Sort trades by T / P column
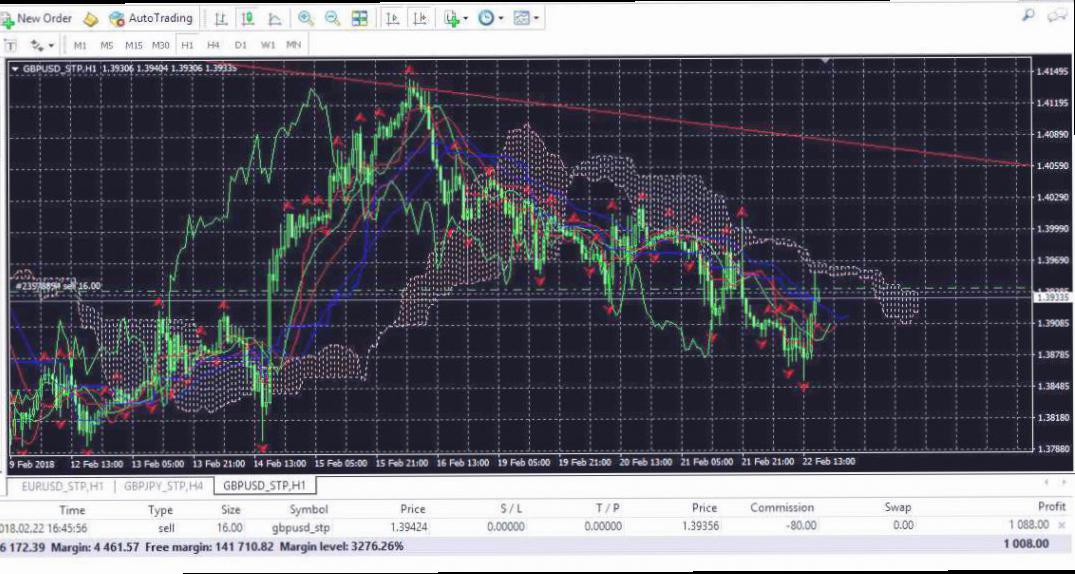 tap(607, 509)
